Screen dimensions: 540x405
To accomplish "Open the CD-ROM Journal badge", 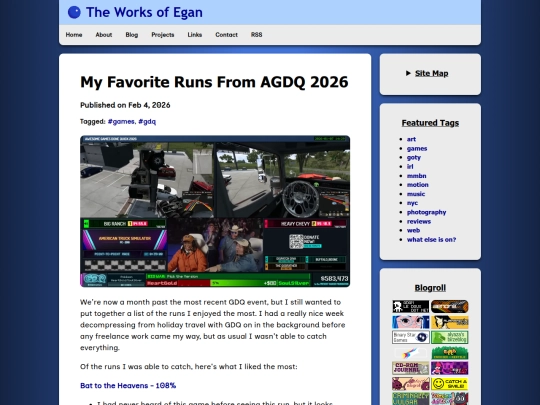I will [x=411, y=368].
